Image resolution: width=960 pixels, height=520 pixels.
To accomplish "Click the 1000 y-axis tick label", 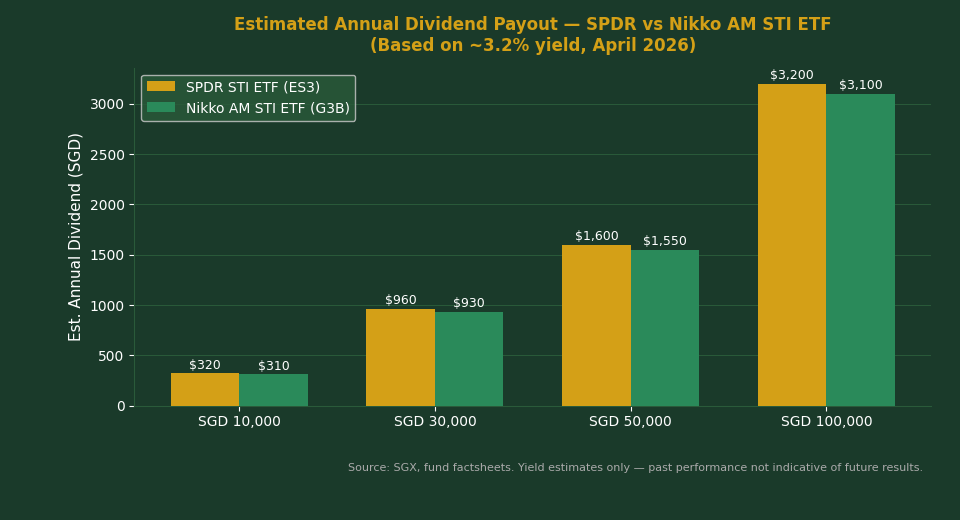I will pos(108,306).
